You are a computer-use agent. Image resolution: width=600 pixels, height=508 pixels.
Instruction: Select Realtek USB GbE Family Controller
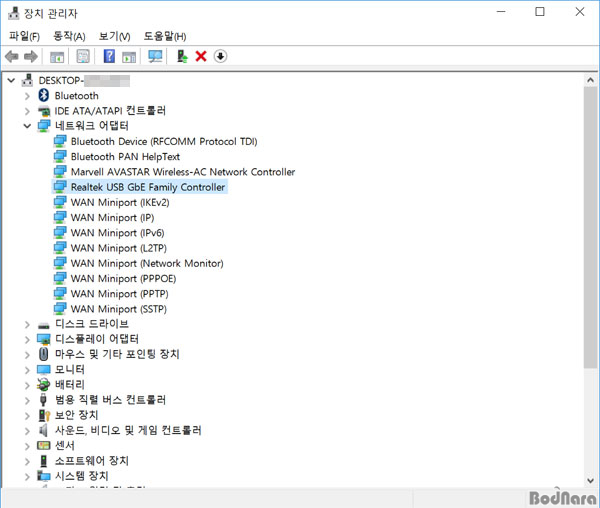[148, 187]
